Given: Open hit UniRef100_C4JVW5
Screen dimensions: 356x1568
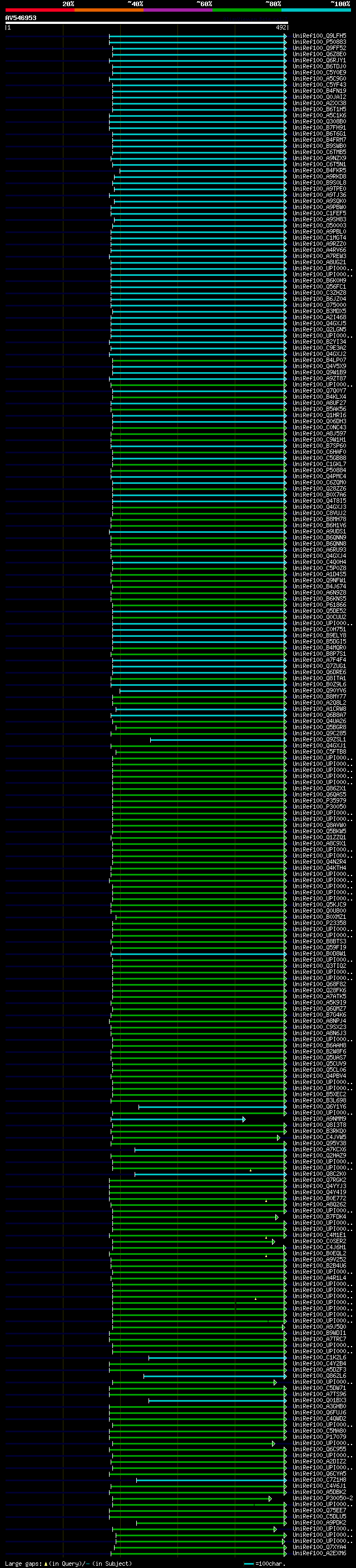Looking at the screenshot, I should pyautogui.click(x=319, y=1137).
